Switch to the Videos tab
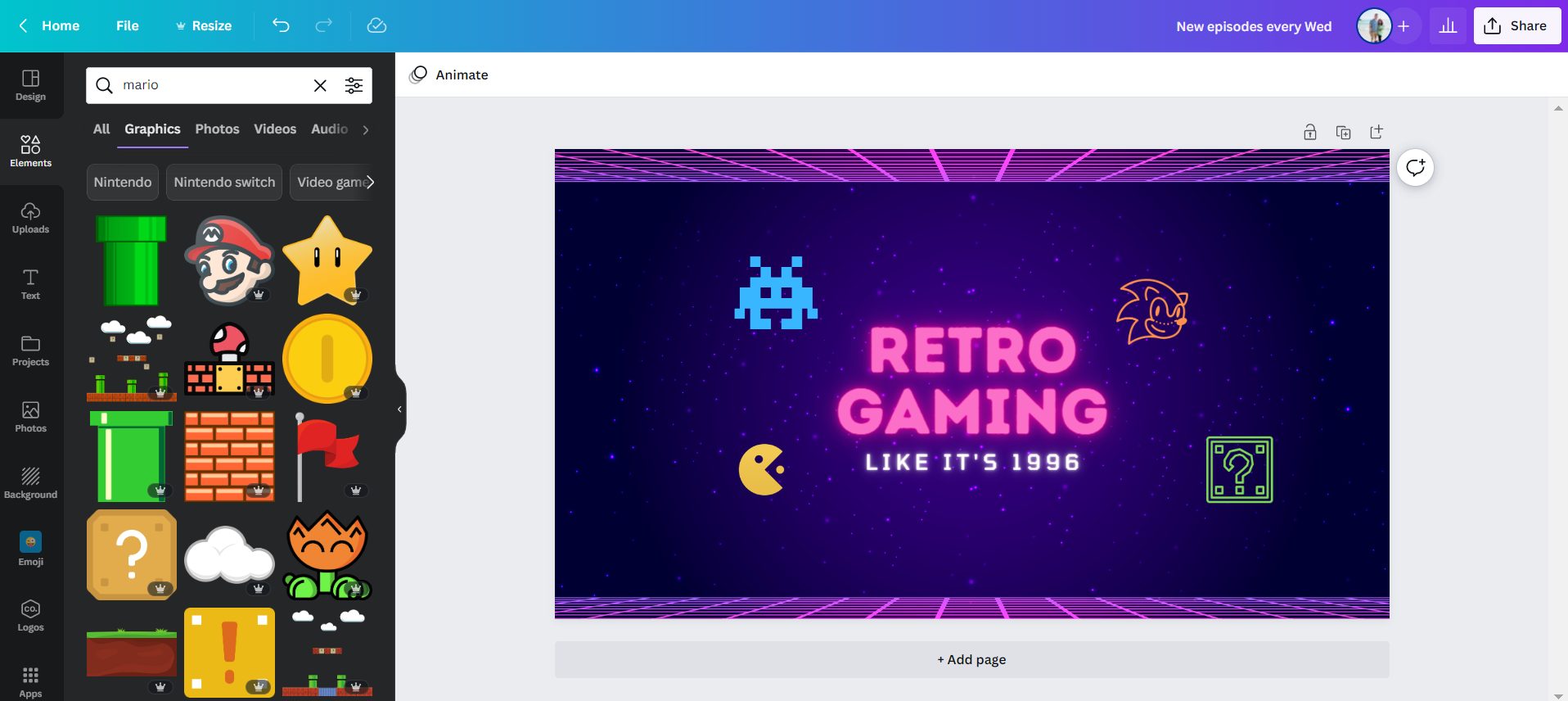The image size is (1568, 701). tap(275, 129)
